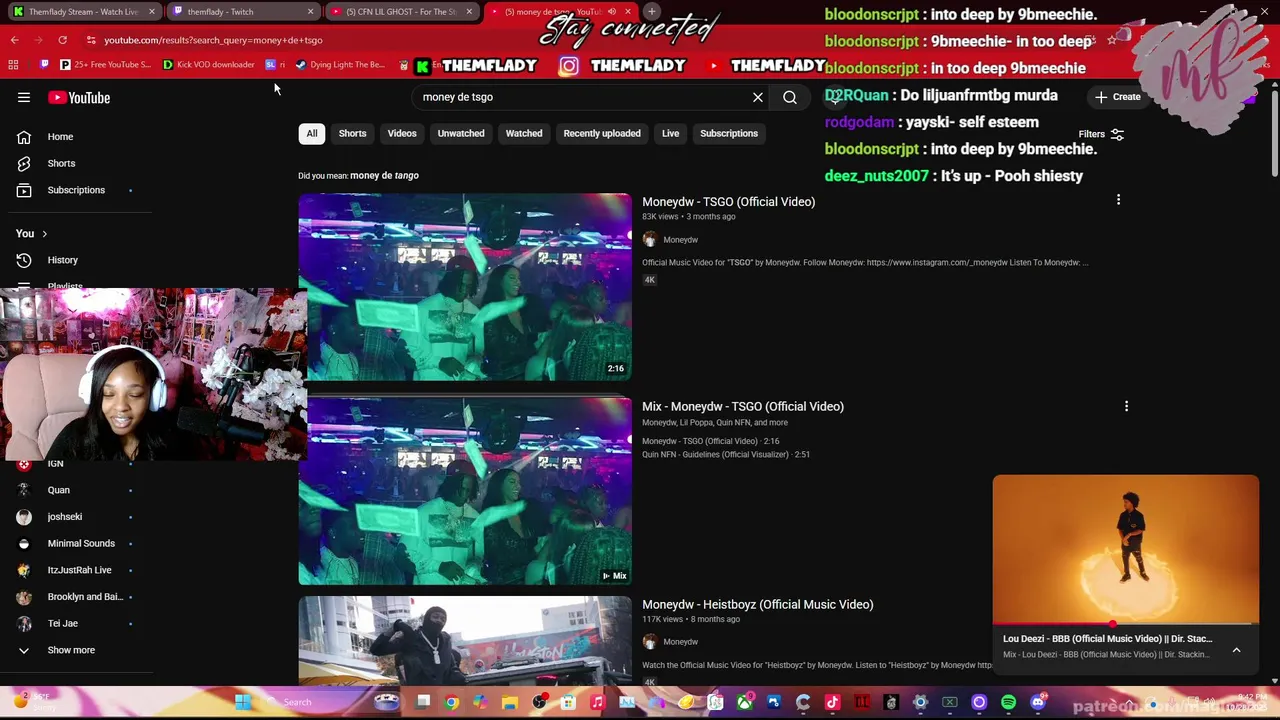The image size is (1280, 720).
Task: Open TikTok from the taskbar
Action: [832, 702]
